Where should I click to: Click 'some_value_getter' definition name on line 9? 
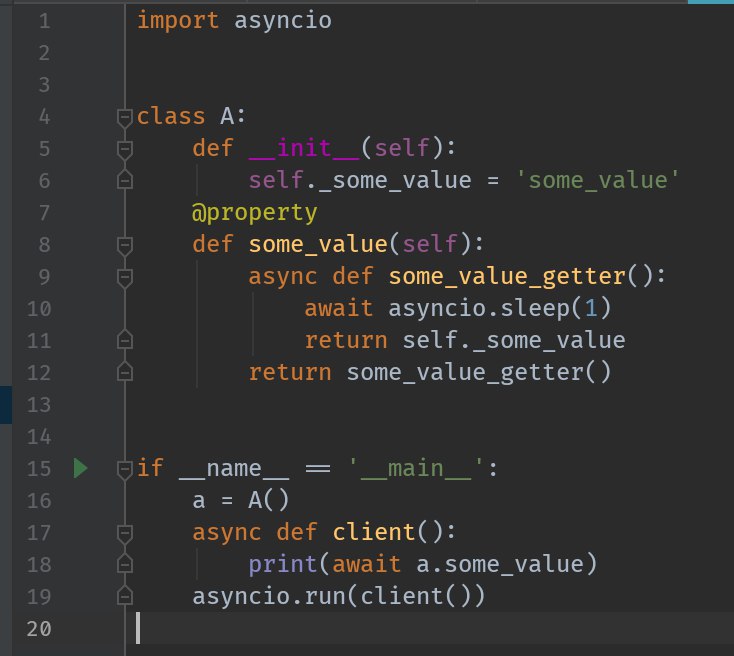click(507, 277)
